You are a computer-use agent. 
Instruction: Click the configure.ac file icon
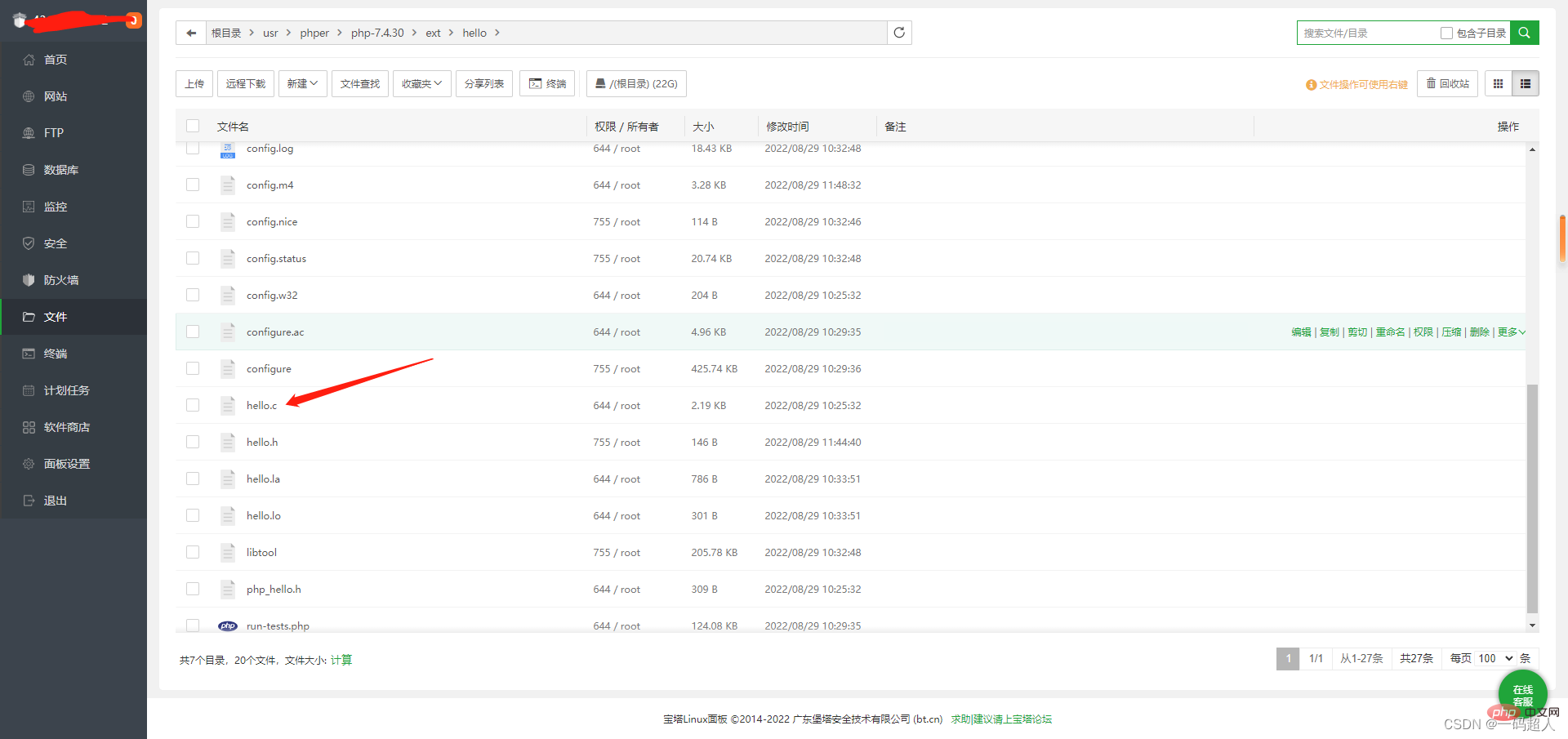point(228,332)
